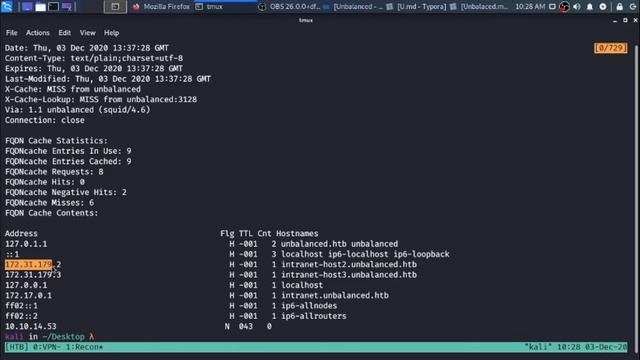Open the purple launcher icon beside terminal
Screen dimensions: 640x360
(x=67, y=7)
